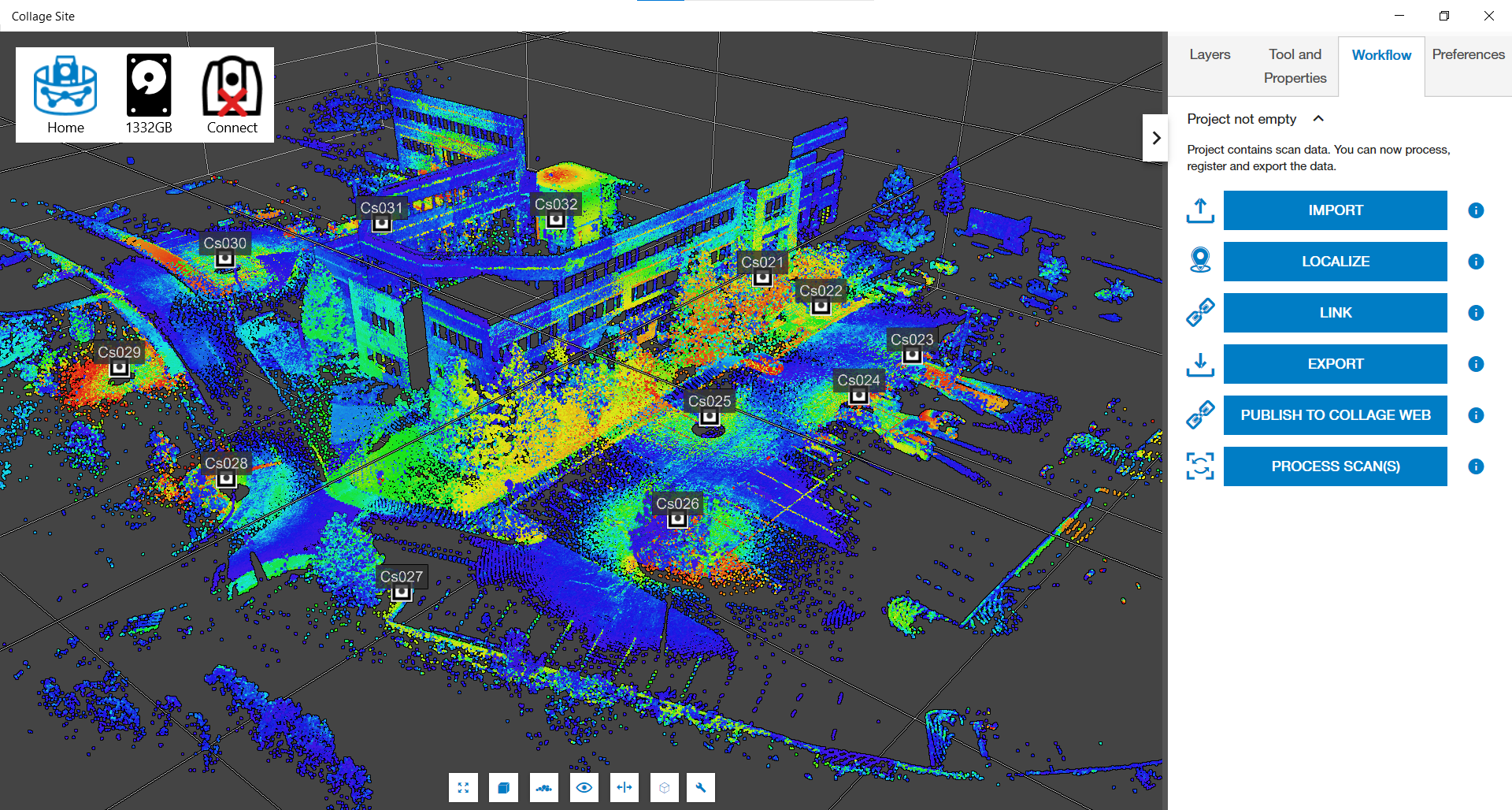Open the wrench settings tool
This screenshot has height=810, width=1512.
coord(700,787)
